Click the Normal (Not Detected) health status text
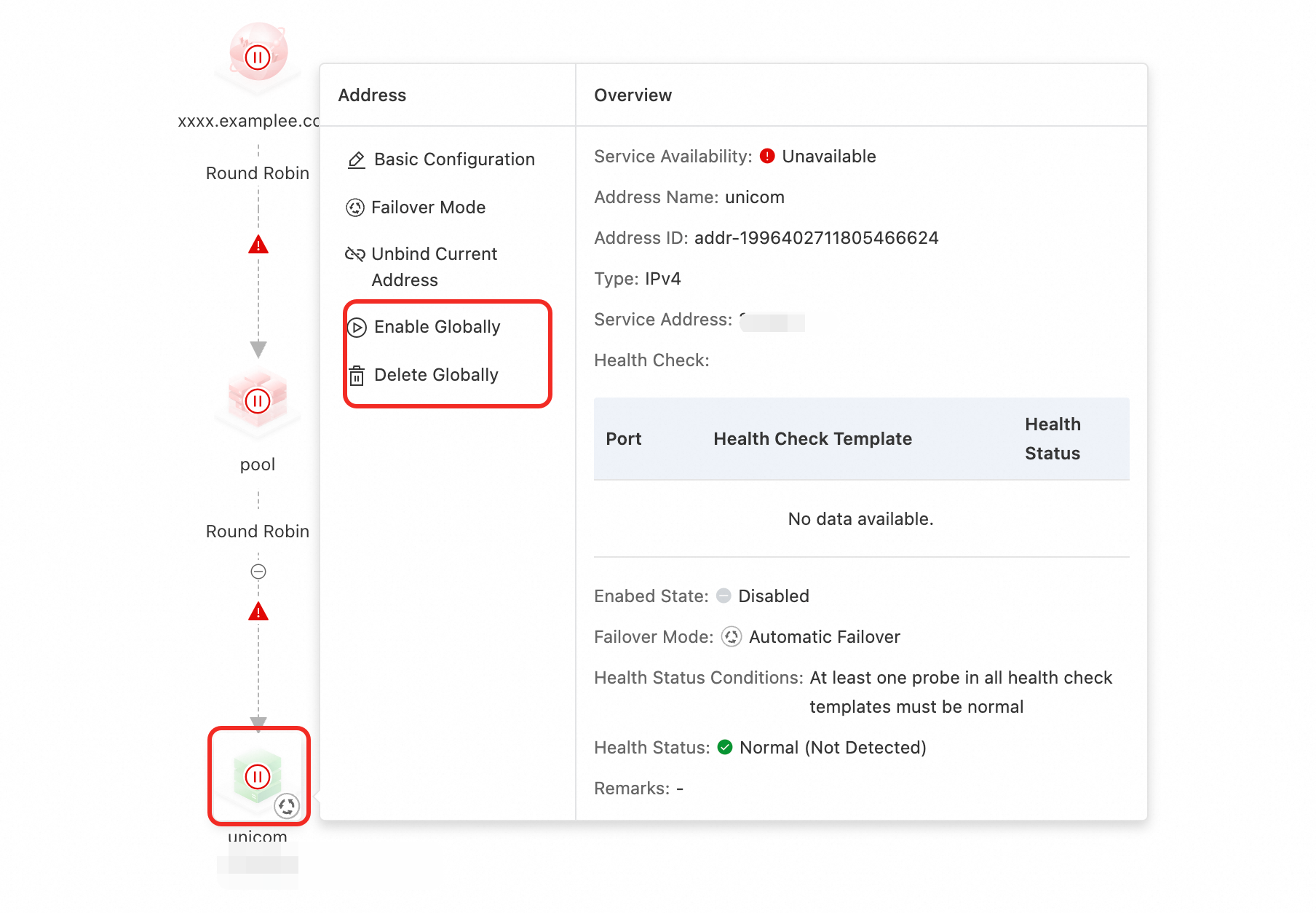Screen dimensions: 1316x913 pos(833,748)
